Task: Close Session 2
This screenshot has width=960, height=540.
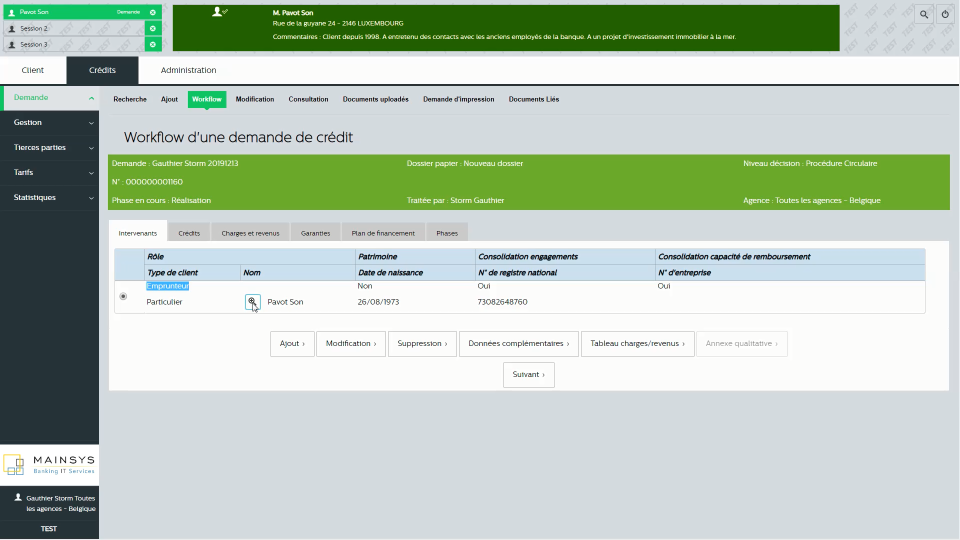Action: (x=153, y=28)
